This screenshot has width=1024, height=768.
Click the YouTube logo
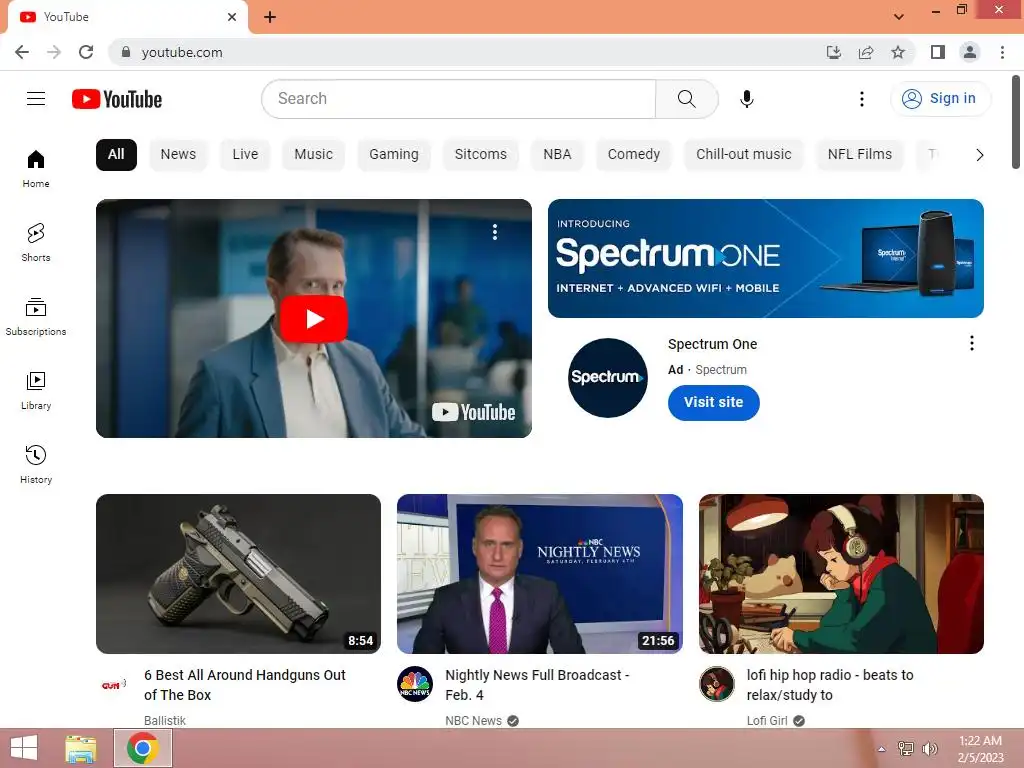[117, 99]
